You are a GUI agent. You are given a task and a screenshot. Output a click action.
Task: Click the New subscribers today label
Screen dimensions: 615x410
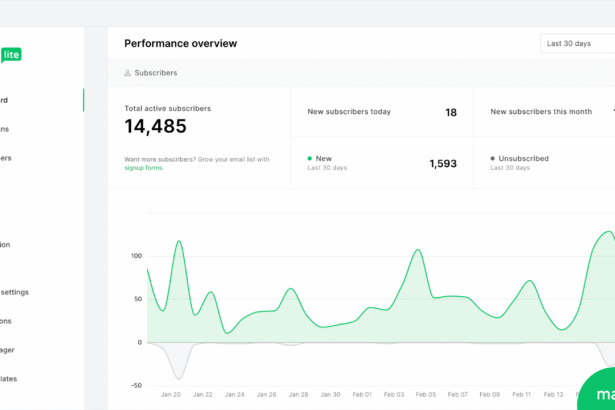click(x=349, y=112)
